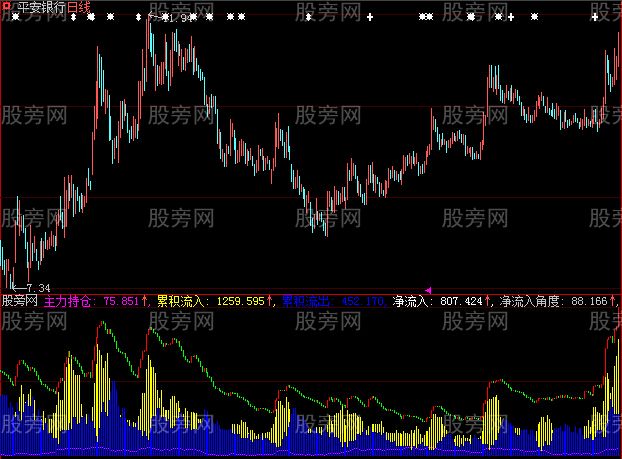Screen dimensions: 622x459
Task: Click the 11.79 high price annotation
Action: [176, 18]
